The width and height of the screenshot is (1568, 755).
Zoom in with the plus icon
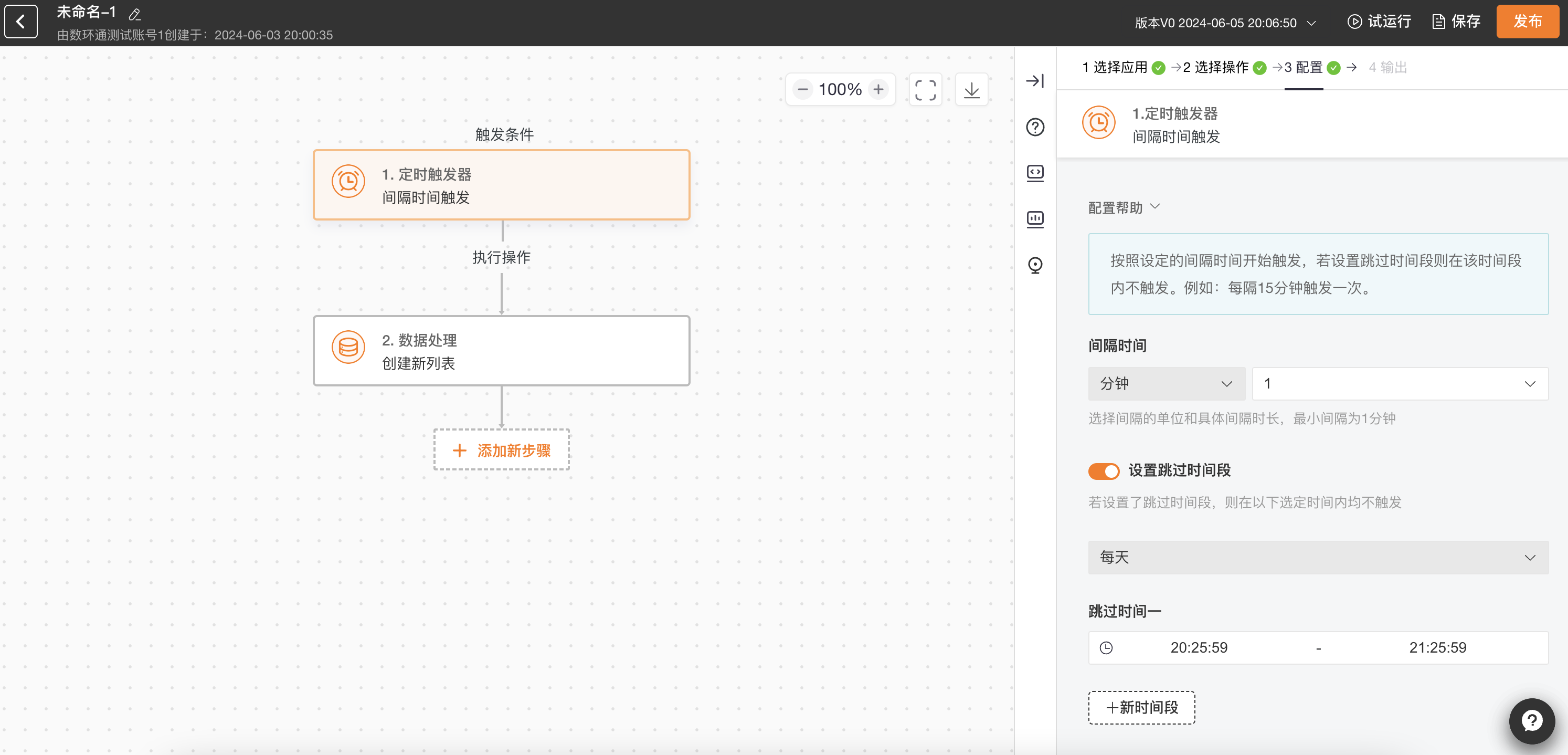tap(878, 89)
